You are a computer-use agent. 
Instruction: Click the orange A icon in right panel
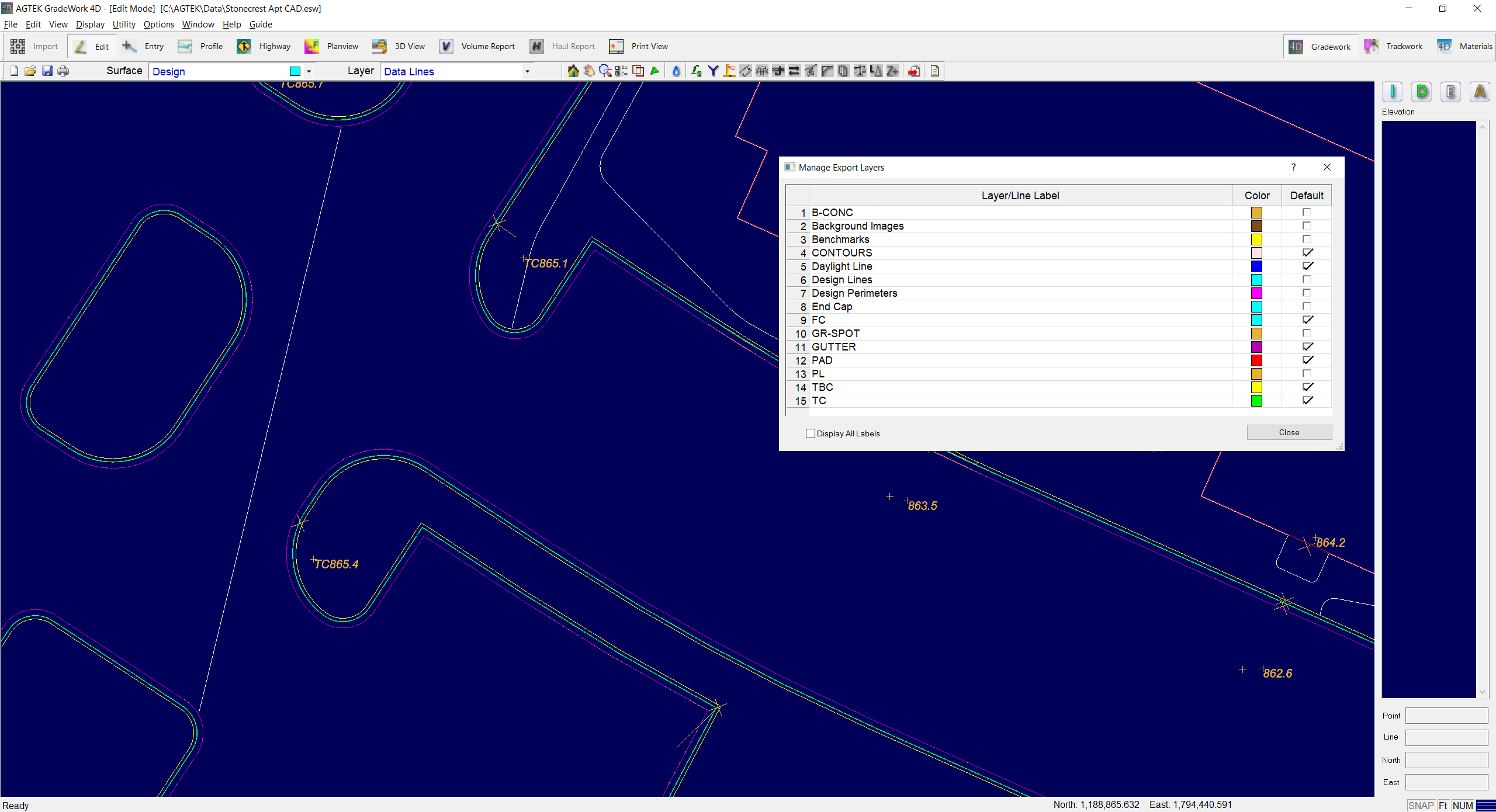[x=1480, y=92]
